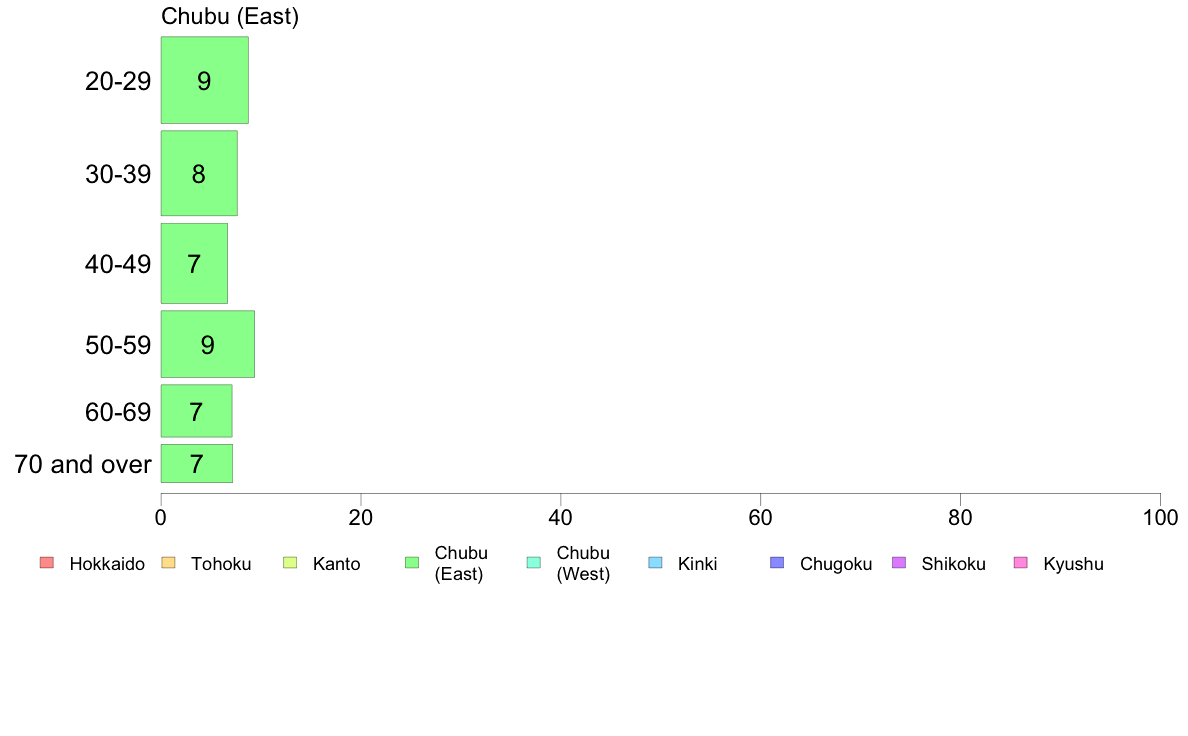Click the Kinki light blue legend swatch

(x=655, y=562)
